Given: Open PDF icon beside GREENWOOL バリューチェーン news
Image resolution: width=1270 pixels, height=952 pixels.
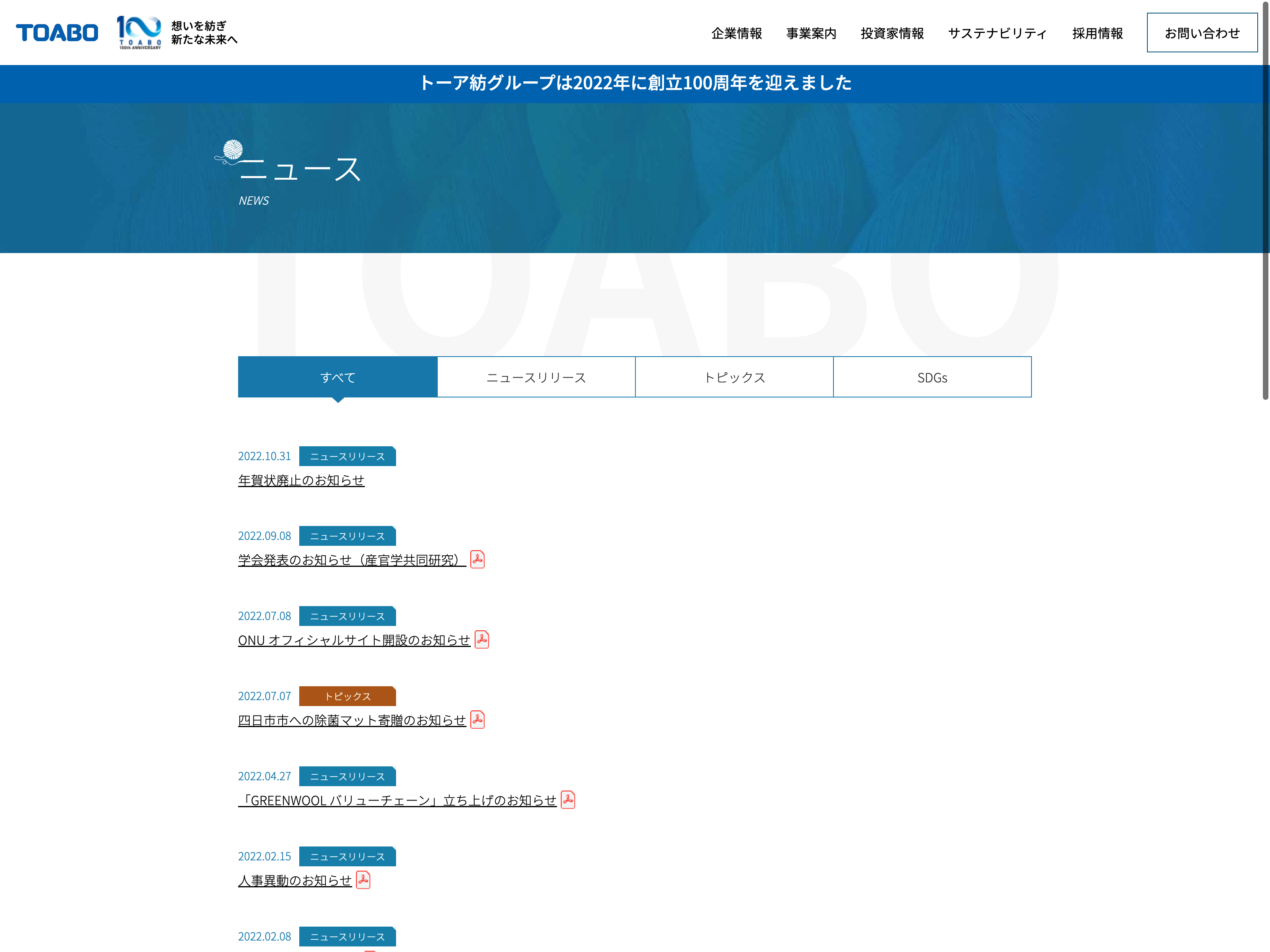Looking at the screenshot, I should pos(568,799).
